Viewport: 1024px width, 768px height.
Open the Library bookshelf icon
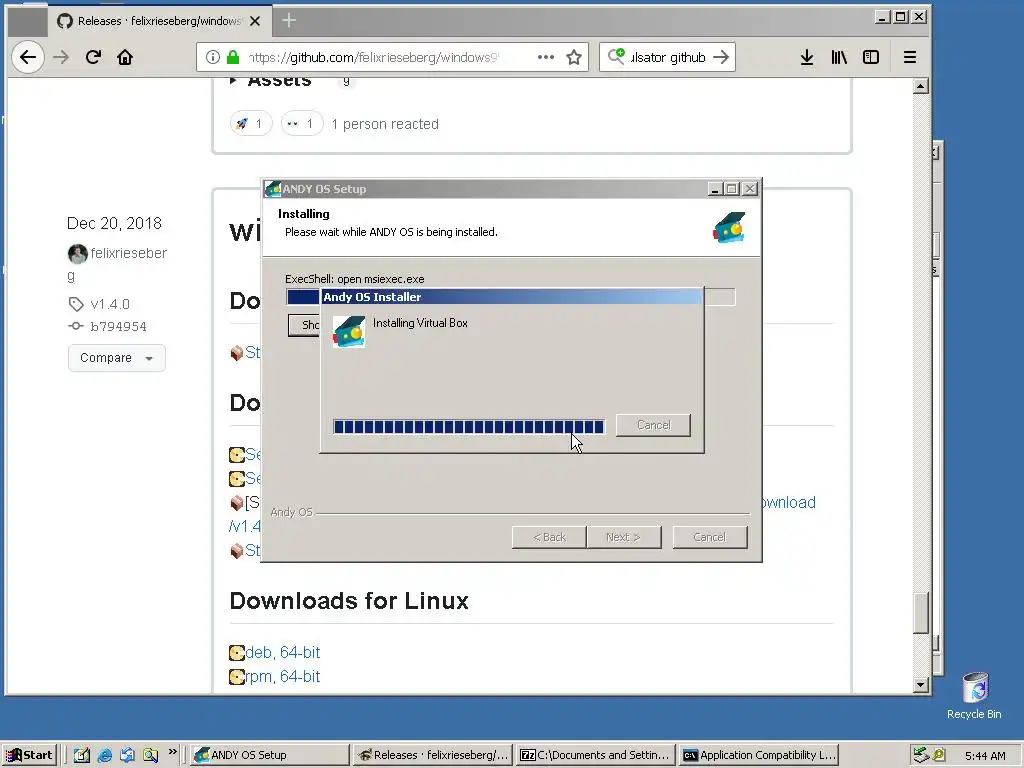pos(839,57)
